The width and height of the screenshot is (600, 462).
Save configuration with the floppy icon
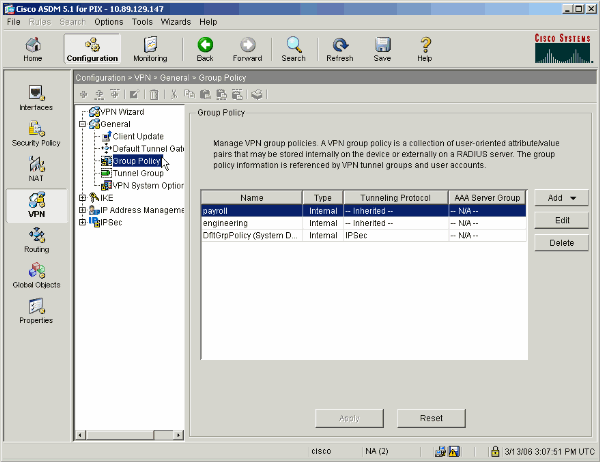click(382, 49)
